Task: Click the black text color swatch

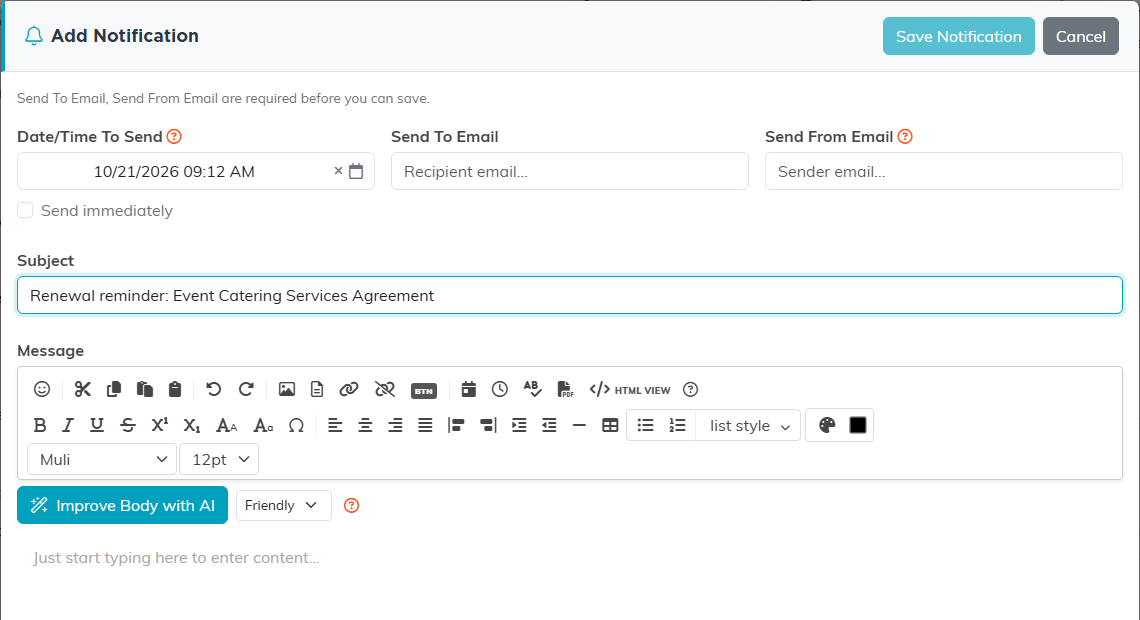Action: pyautogui.click(x=858, y=425)
